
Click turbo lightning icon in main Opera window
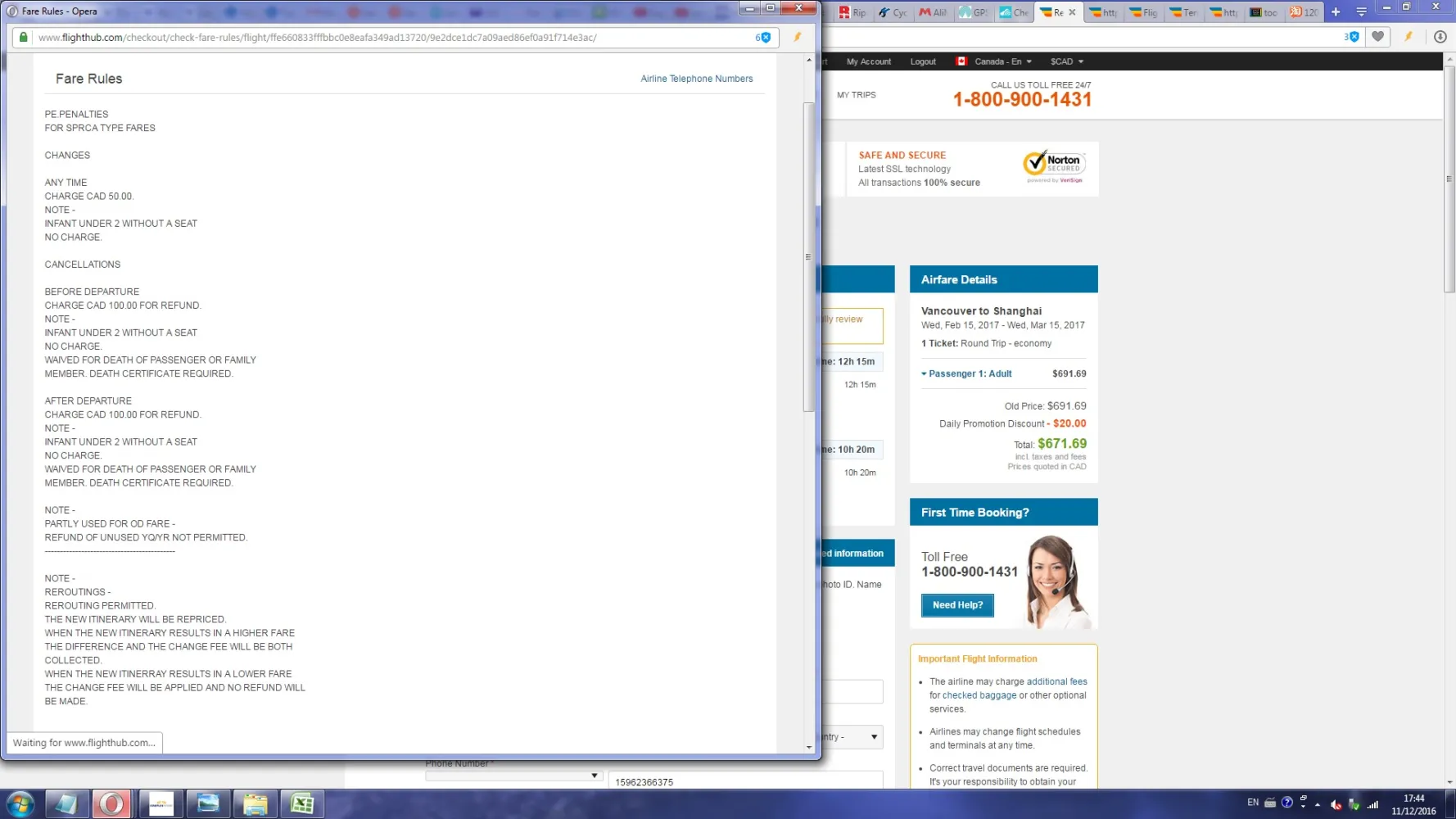click(1409, 37)
